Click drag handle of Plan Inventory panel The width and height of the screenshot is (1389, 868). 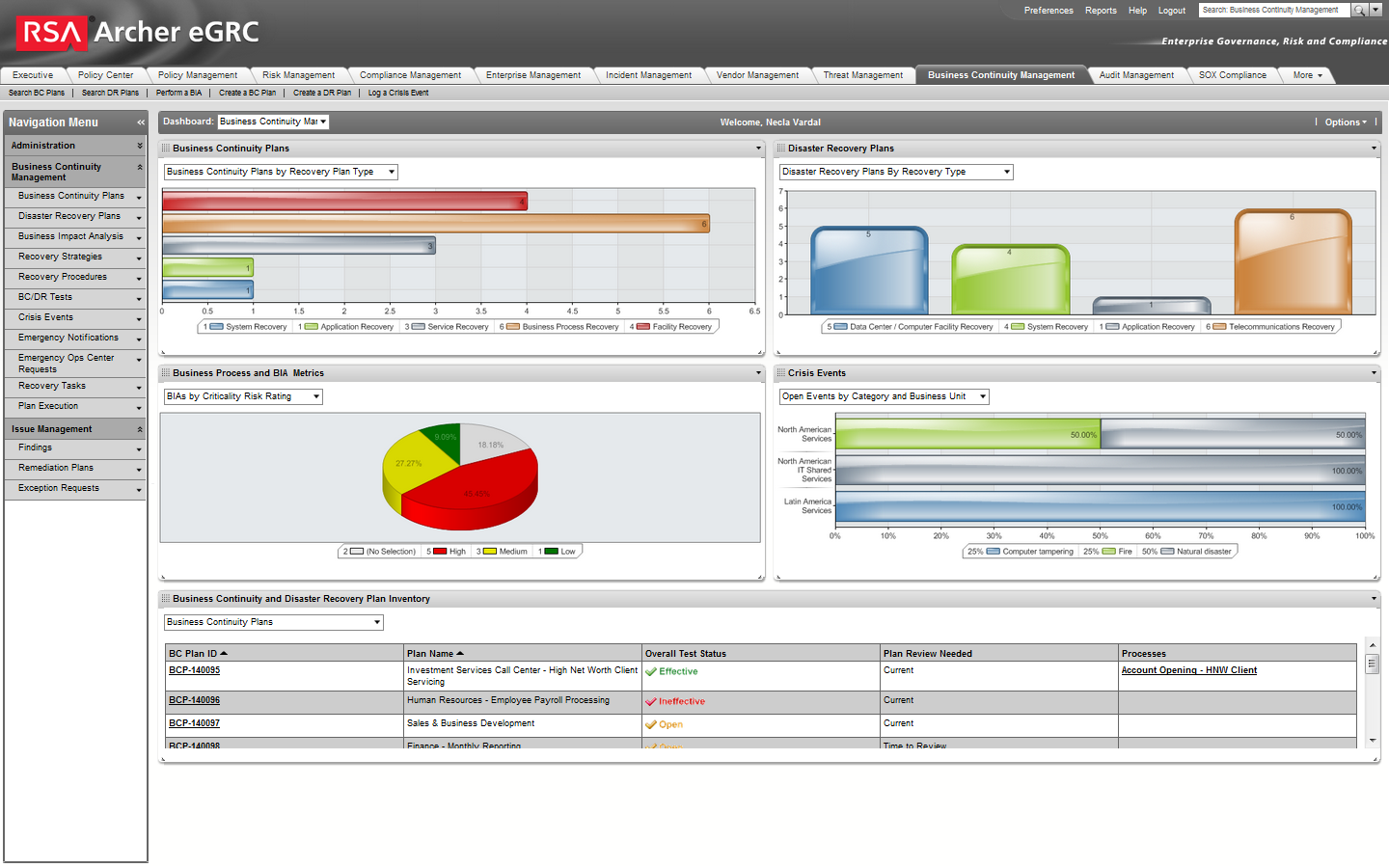[166, 599]
